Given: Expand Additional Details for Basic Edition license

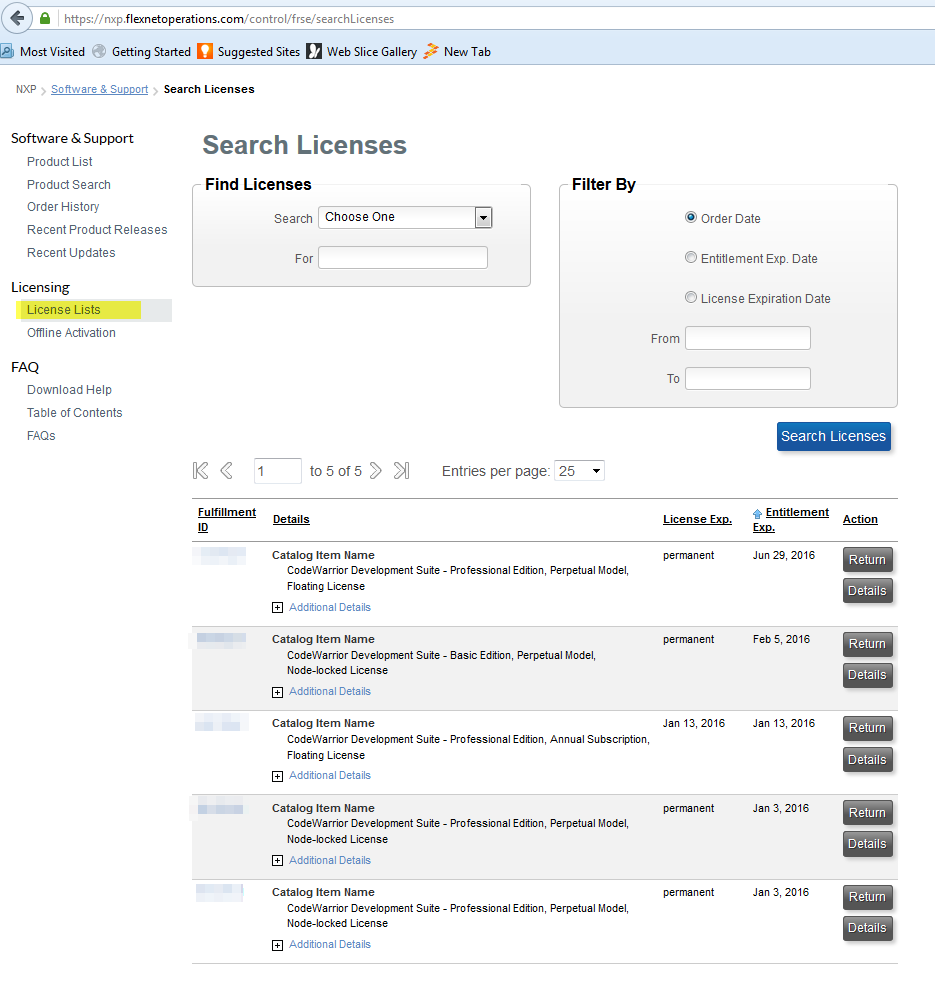Looking at the screenshot, I should click(277, 692).
